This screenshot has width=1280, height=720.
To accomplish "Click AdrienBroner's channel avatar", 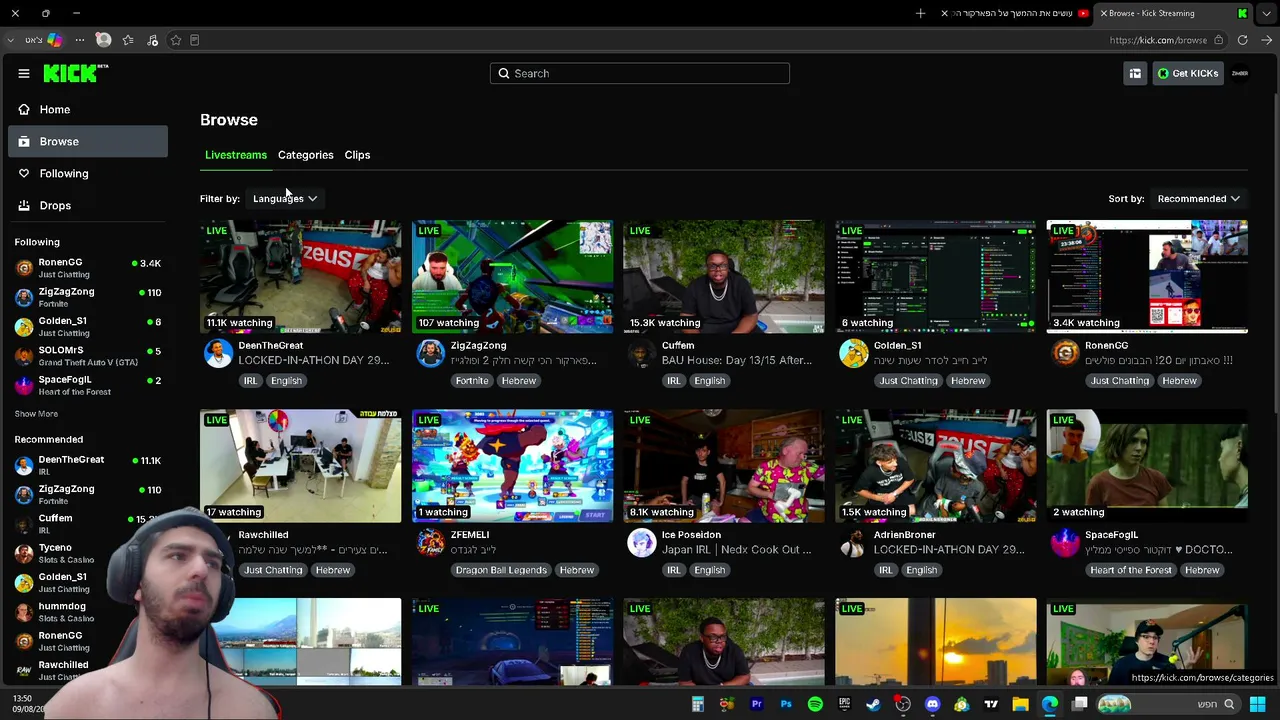I will tap(854, 542).
